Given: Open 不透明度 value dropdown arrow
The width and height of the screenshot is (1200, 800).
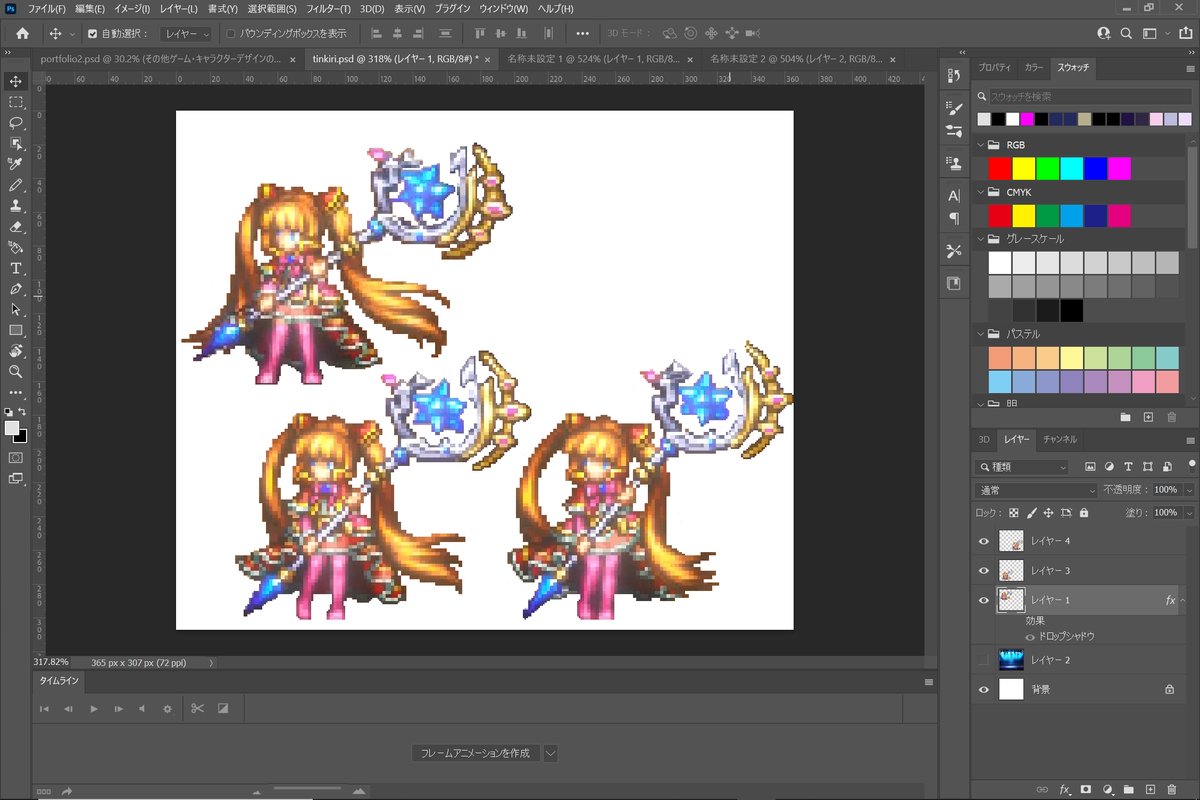Looking at the screenshot, I should click(x=1189, y=490).
